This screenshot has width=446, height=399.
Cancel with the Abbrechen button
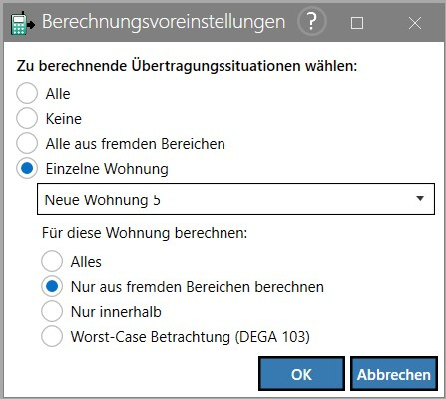point(394,374)
